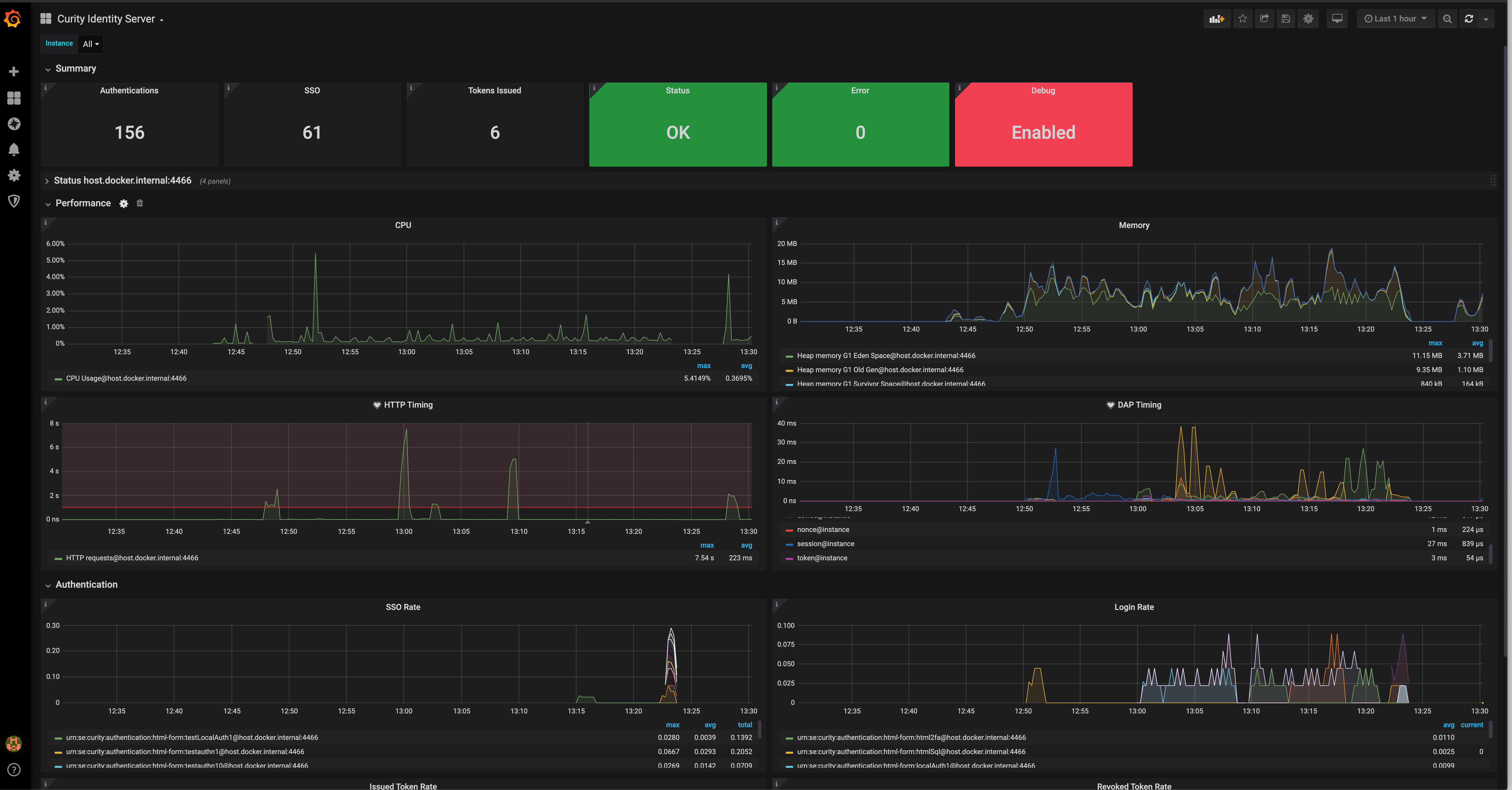Open Alerting bell in the sidebar
The height and width of the screenshot is (790, 1512).
tap(14, 149)
